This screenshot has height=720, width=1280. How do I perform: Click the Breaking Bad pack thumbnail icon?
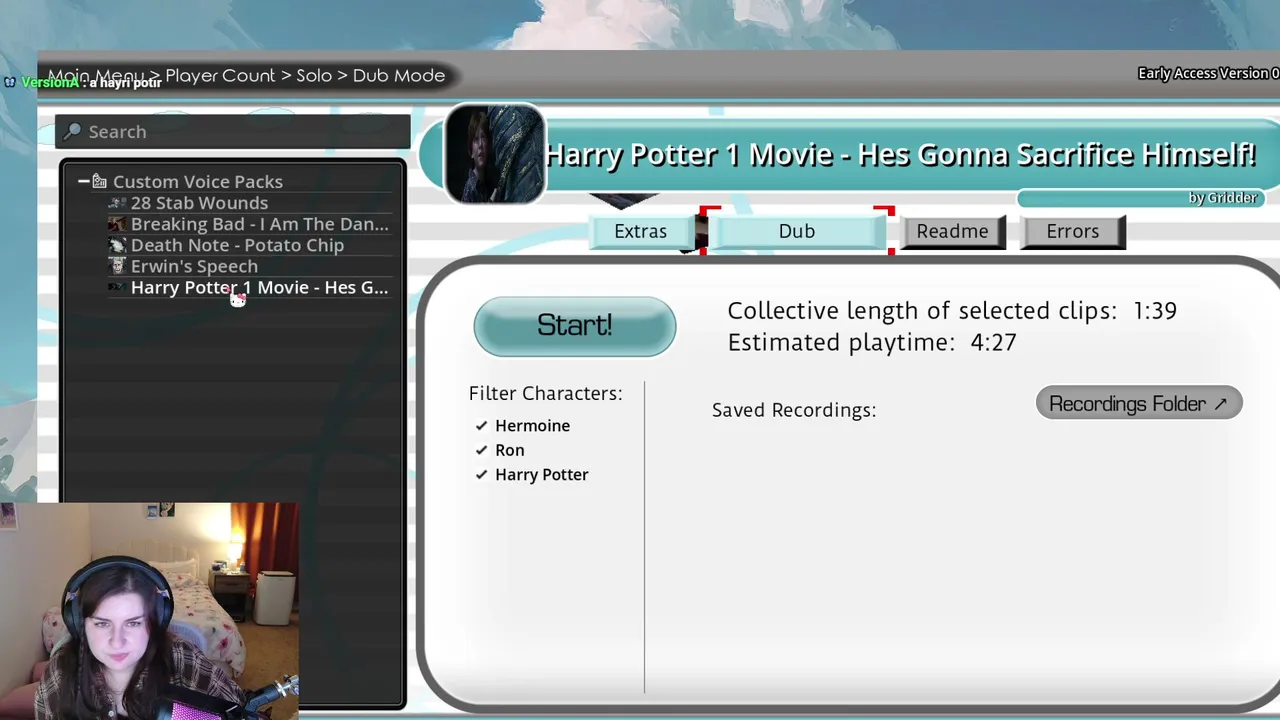coord(117,224)
